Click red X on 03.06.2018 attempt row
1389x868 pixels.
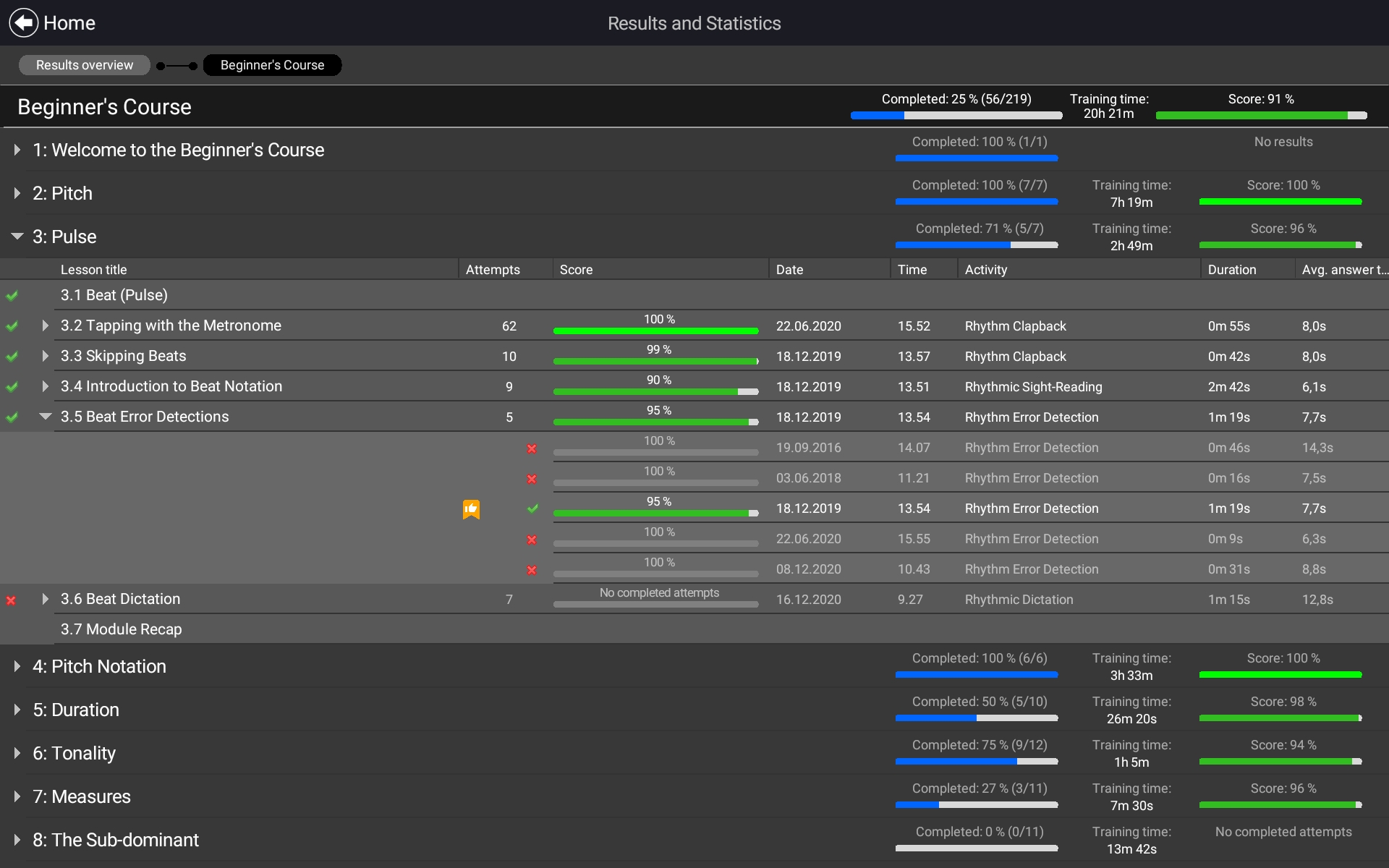pyautogui.click(x=532, y=479)
